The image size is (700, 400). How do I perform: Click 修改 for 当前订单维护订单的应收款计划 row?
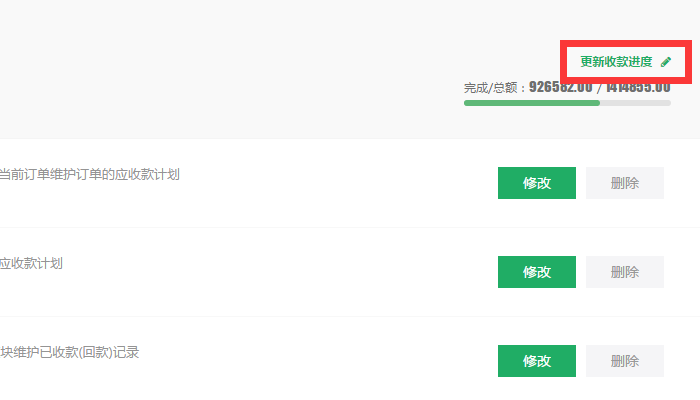pos(537,183)
